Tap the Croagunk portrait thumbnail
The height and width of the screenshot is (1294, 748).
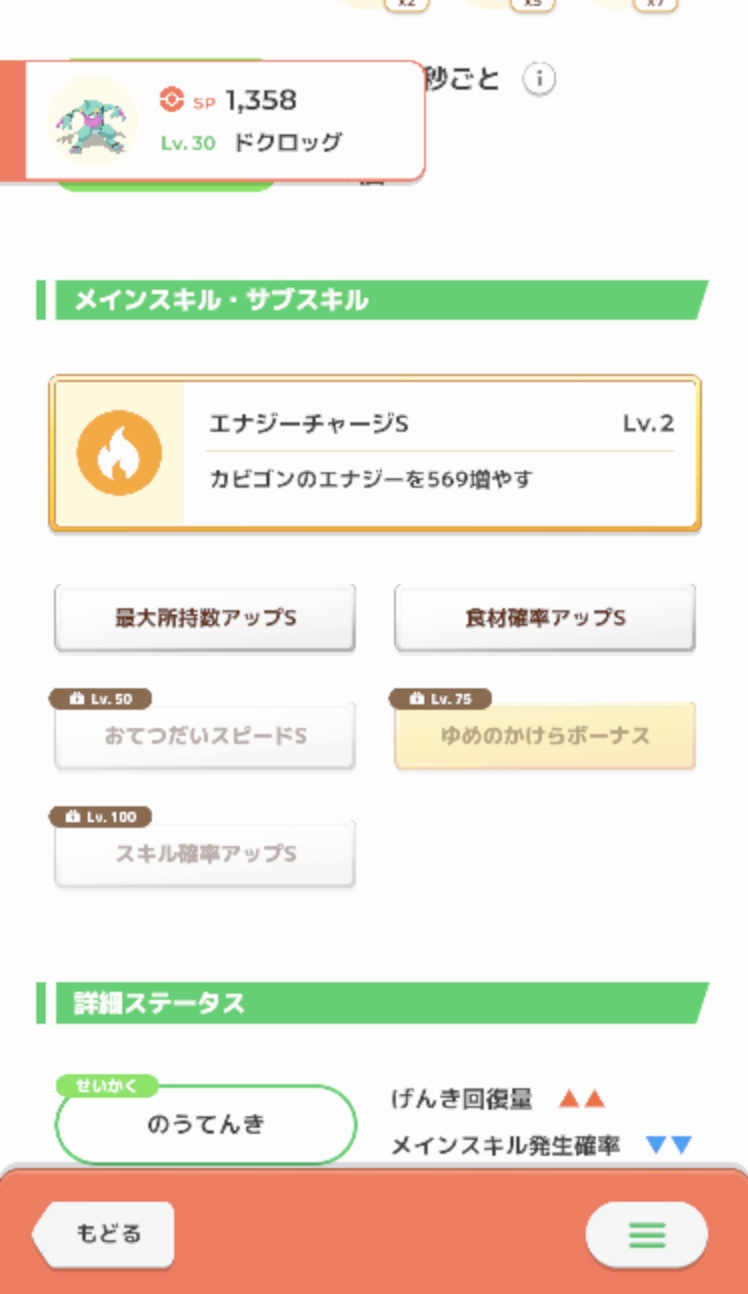click(92, 120)
